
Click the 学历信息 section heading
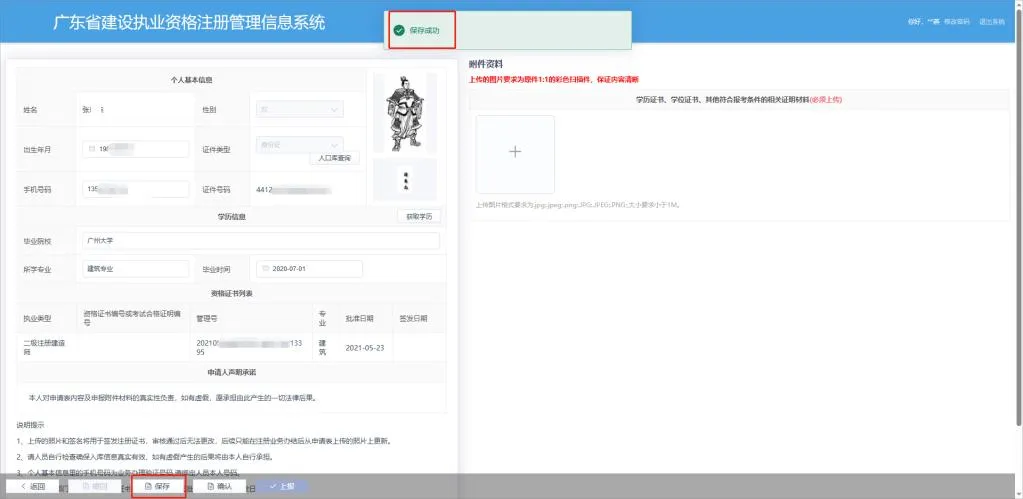[x=232, y=216]
